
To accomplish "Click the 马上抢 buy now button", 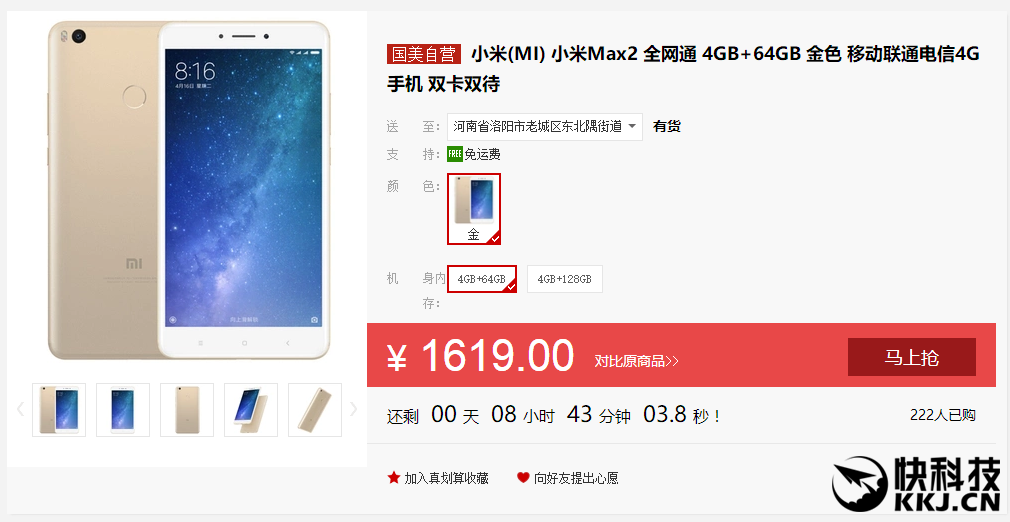I will click(911, 357).
